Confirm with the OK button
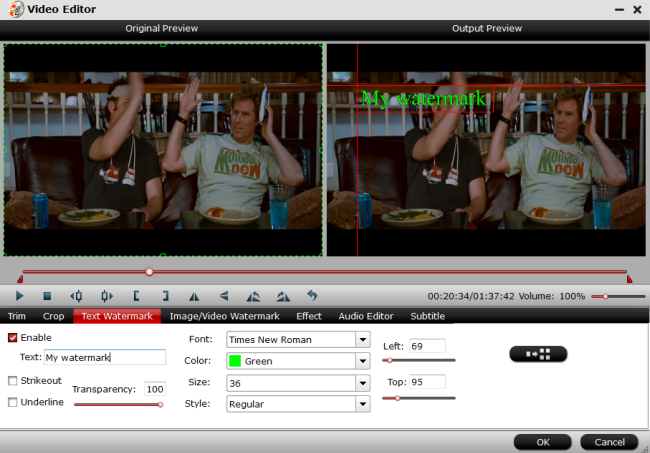Viewport: 650px width, 453px height. point(543,442)
